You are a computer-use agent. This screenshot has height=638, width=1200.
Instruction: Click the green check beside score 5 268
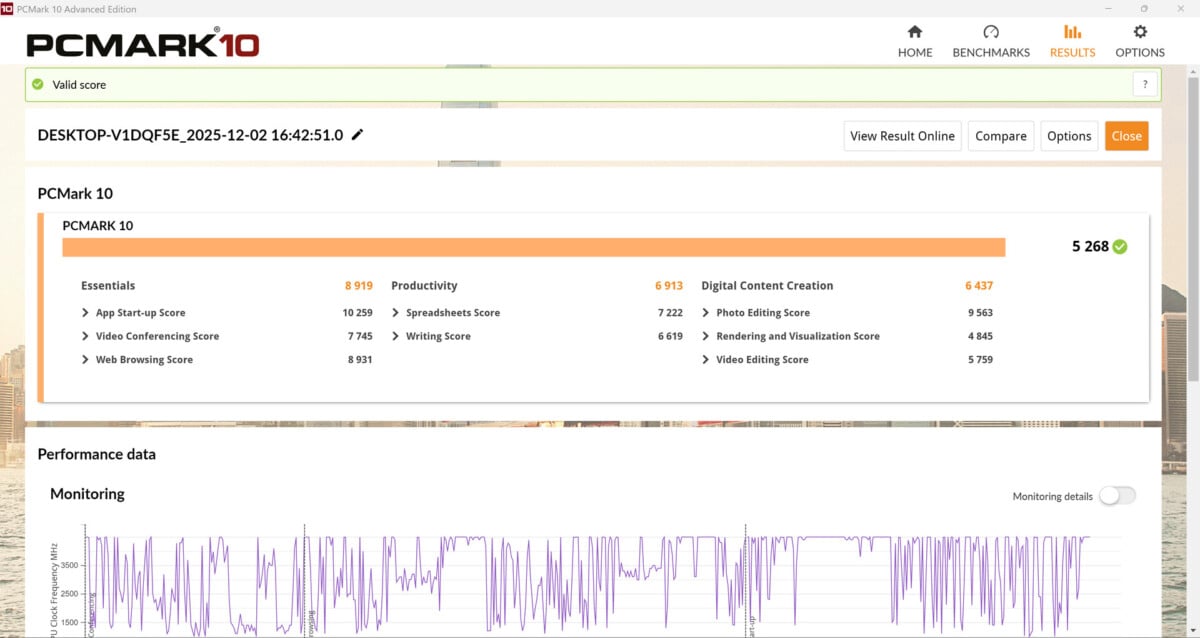tap(1120, 247)
